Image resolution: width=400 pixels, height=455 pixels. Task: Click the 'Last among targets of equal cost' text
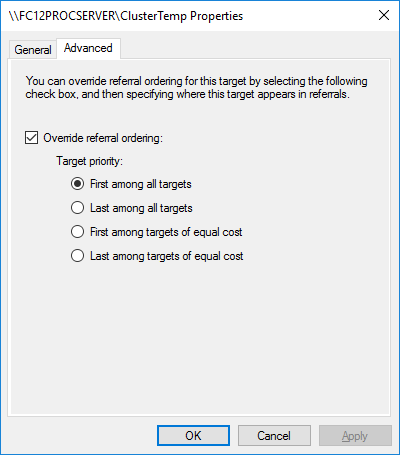tap(167, 256)
